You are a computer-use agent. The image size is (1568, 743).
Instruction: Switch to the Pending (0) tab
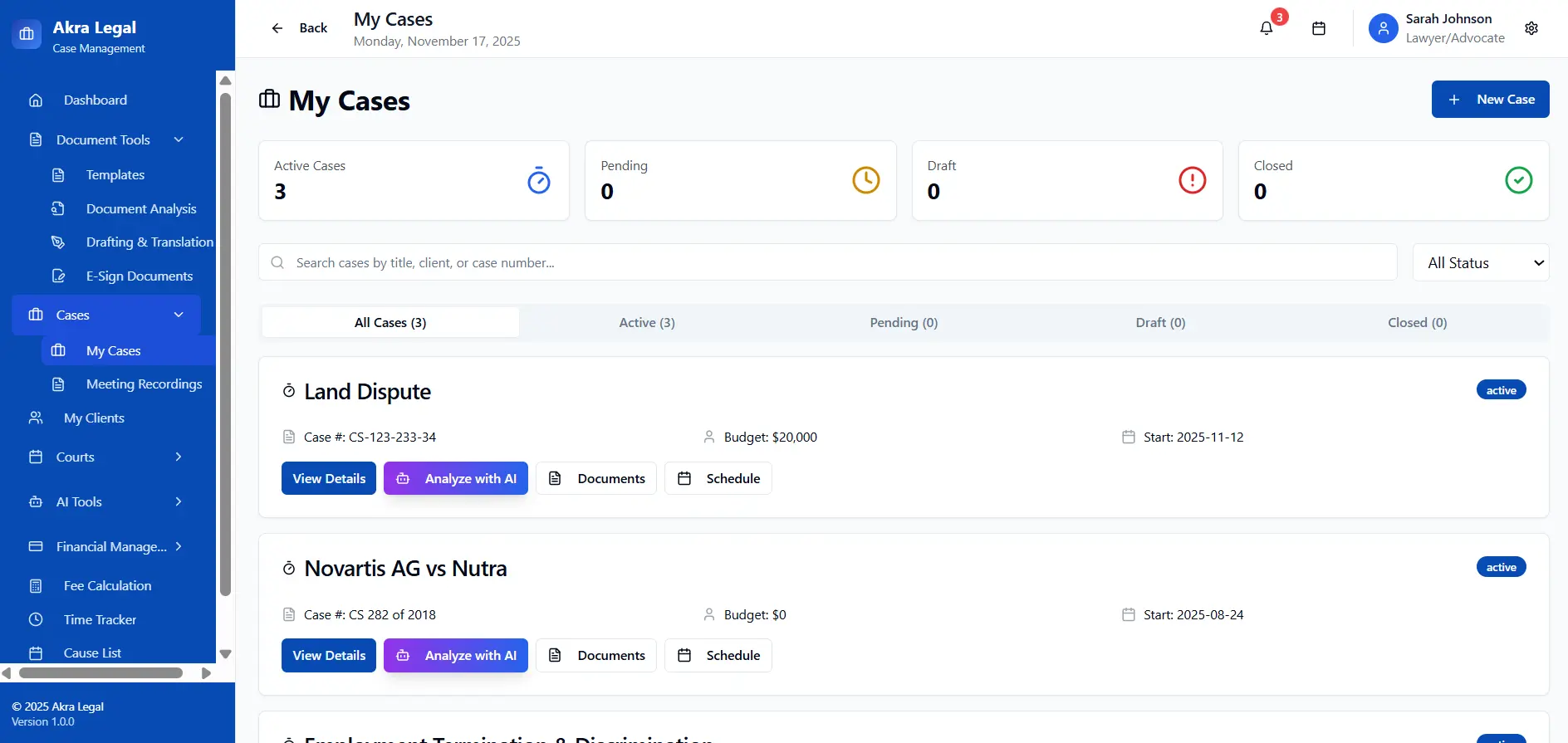point(904,323)
